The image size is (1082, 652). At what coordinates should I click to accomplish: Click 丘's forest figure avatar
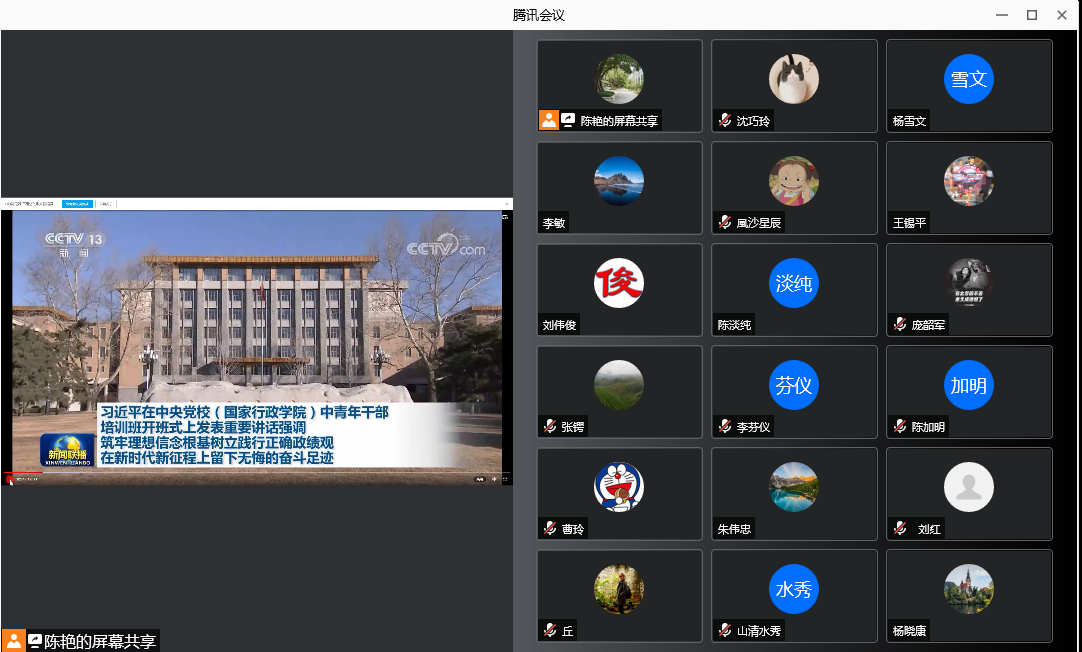pos(619,589)
